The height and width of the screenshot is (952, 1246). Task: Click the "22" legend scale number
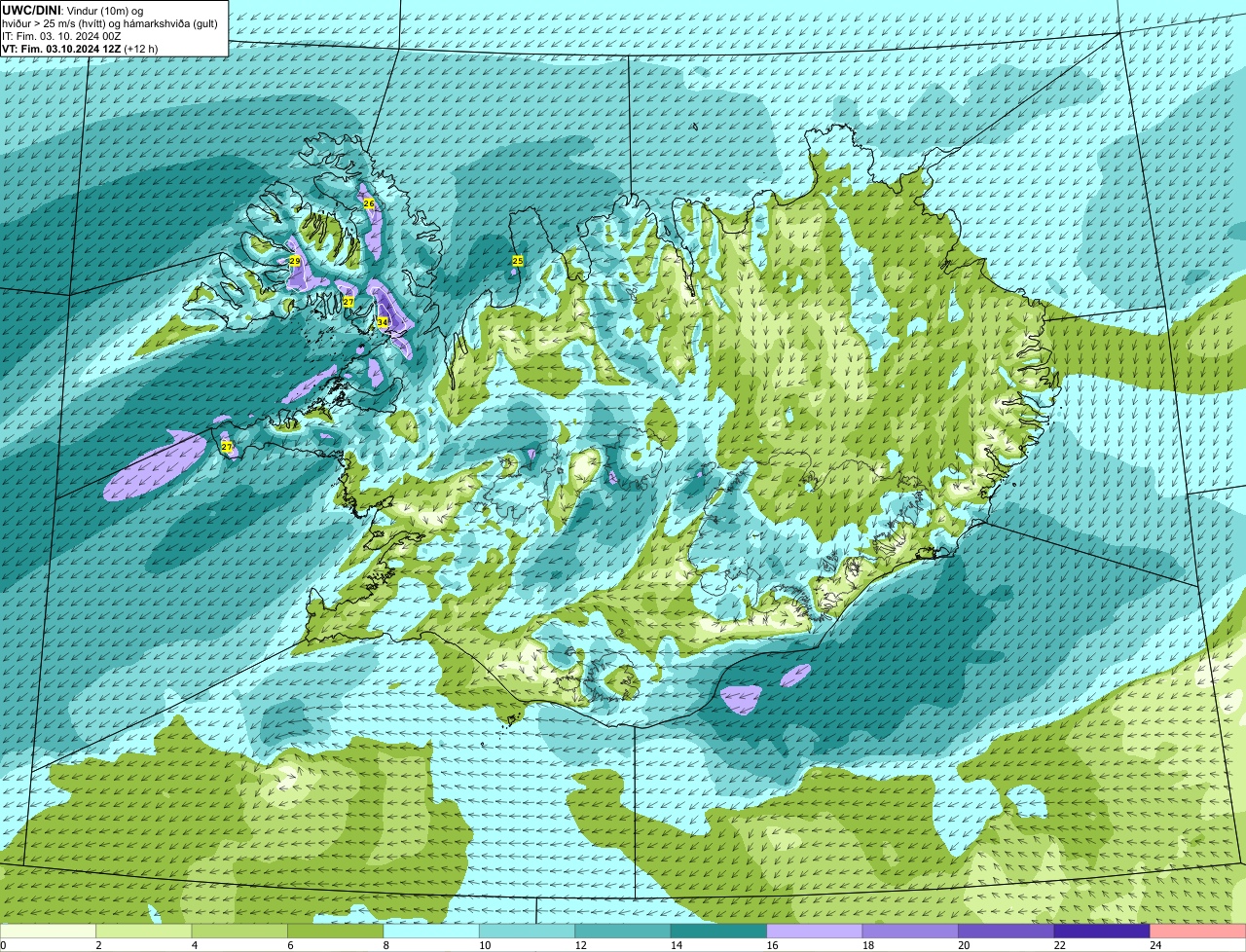(x=1059, y=944)
